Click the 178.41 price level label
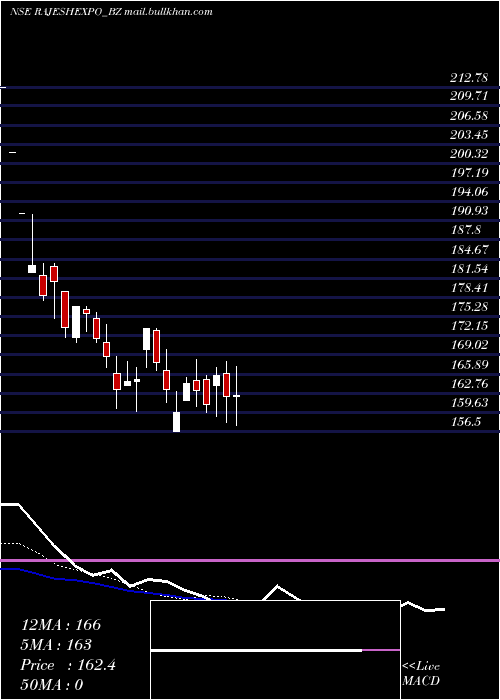This screenshot has width=500, height=700. point(469,288)
